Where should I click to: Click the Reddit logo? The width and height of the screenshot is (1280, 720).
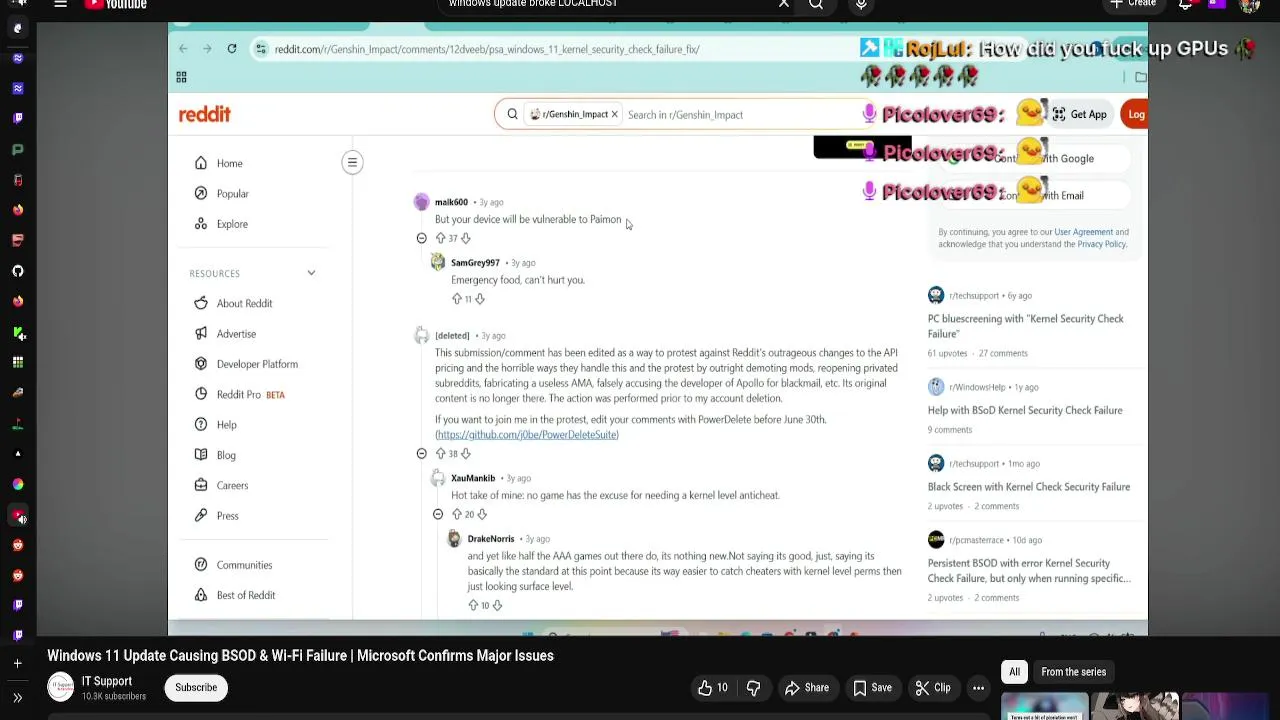point(205,114)
